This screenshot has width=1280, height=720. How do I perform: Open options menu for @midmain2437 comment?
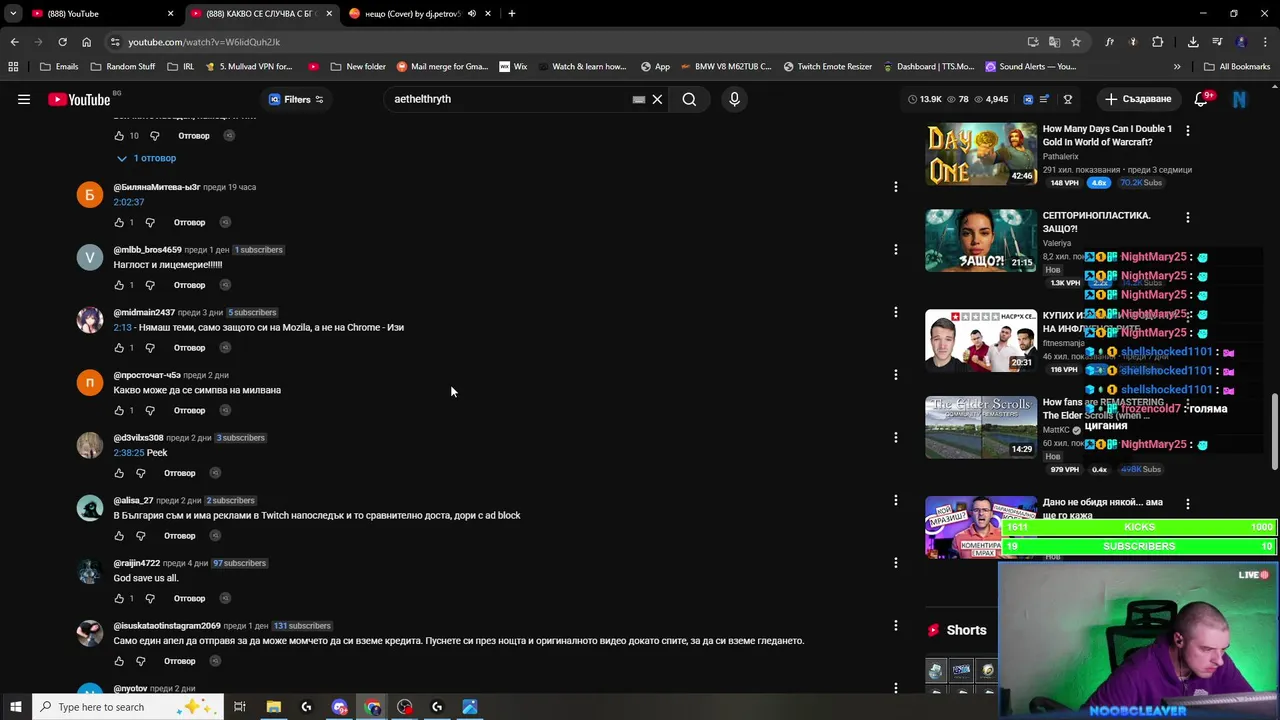pyautogui.click(x=895, y=312)
